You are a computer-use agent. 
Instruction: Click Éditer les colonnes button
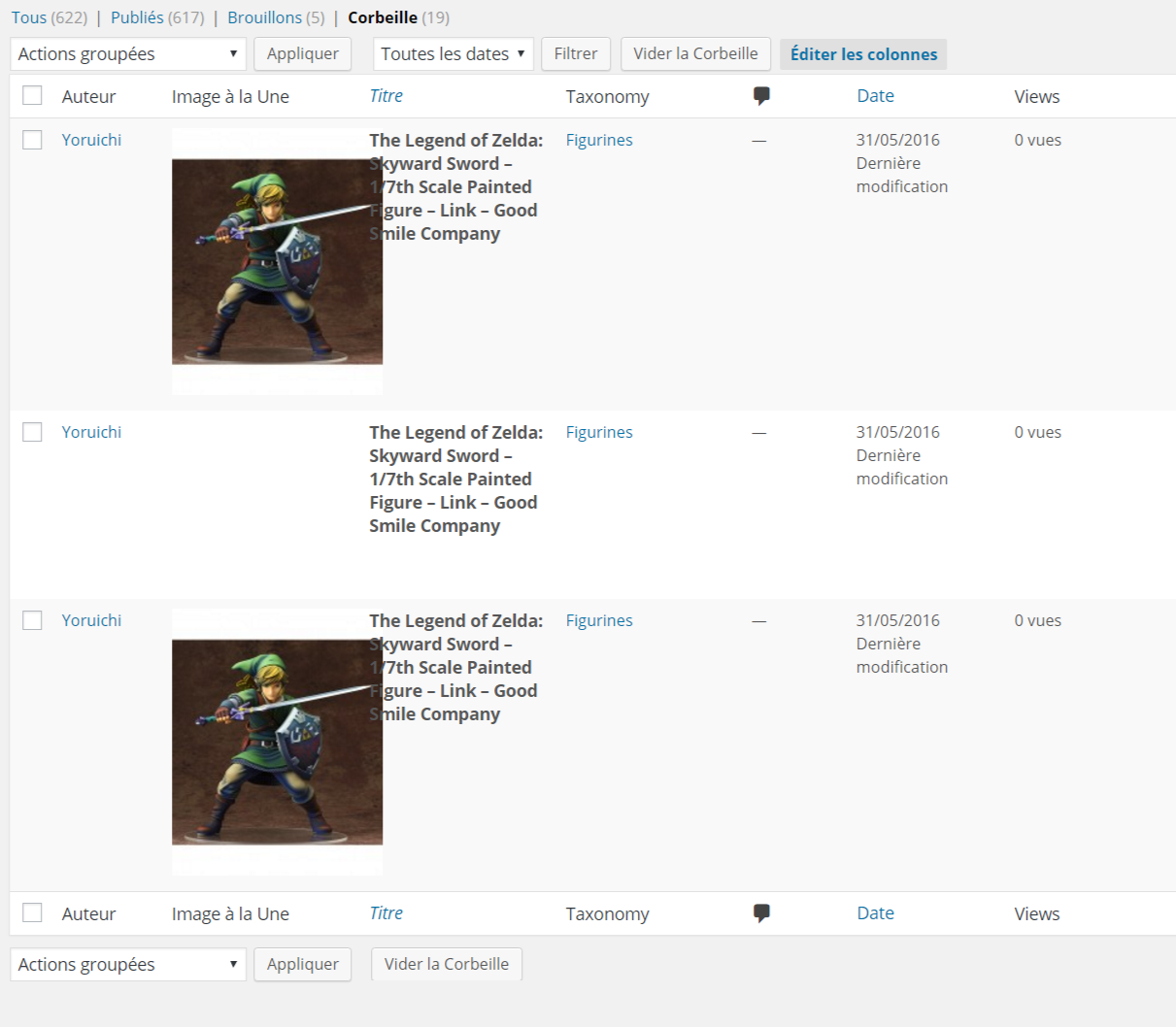pyautogui.click(x=863, y=54)
